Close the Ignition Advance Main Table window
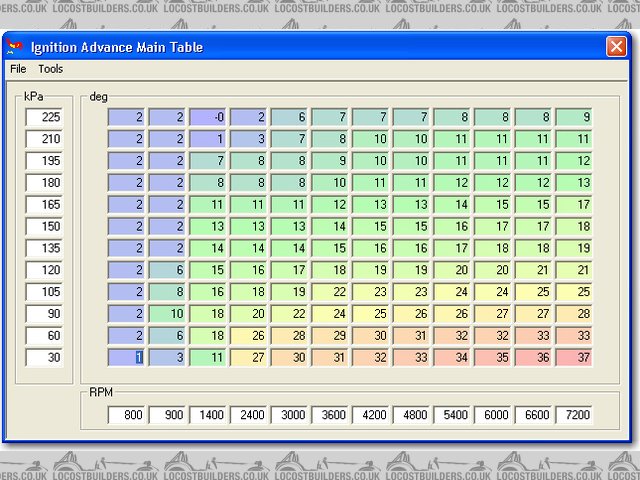The image size is (640, 480). tap(616, 46)
